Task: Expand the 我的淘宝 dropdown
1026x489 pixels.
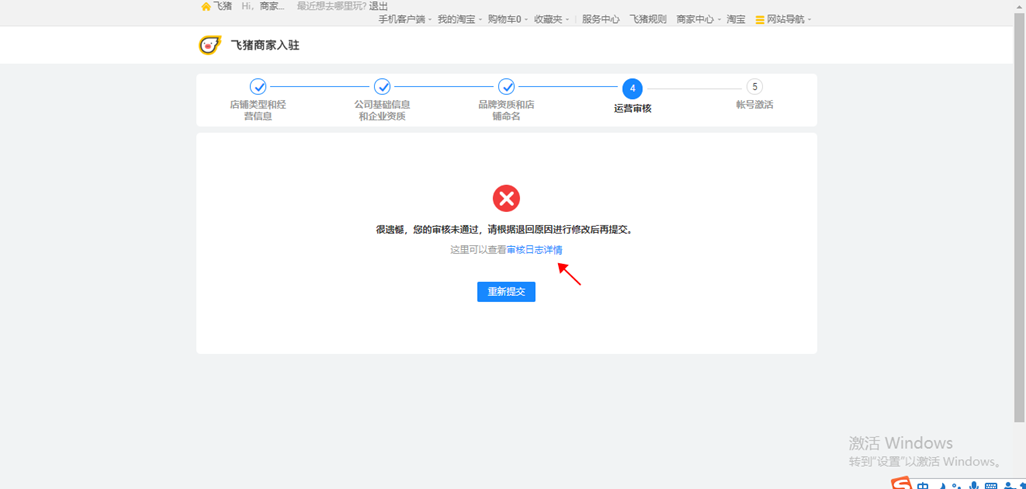Action: pos(459,20)
